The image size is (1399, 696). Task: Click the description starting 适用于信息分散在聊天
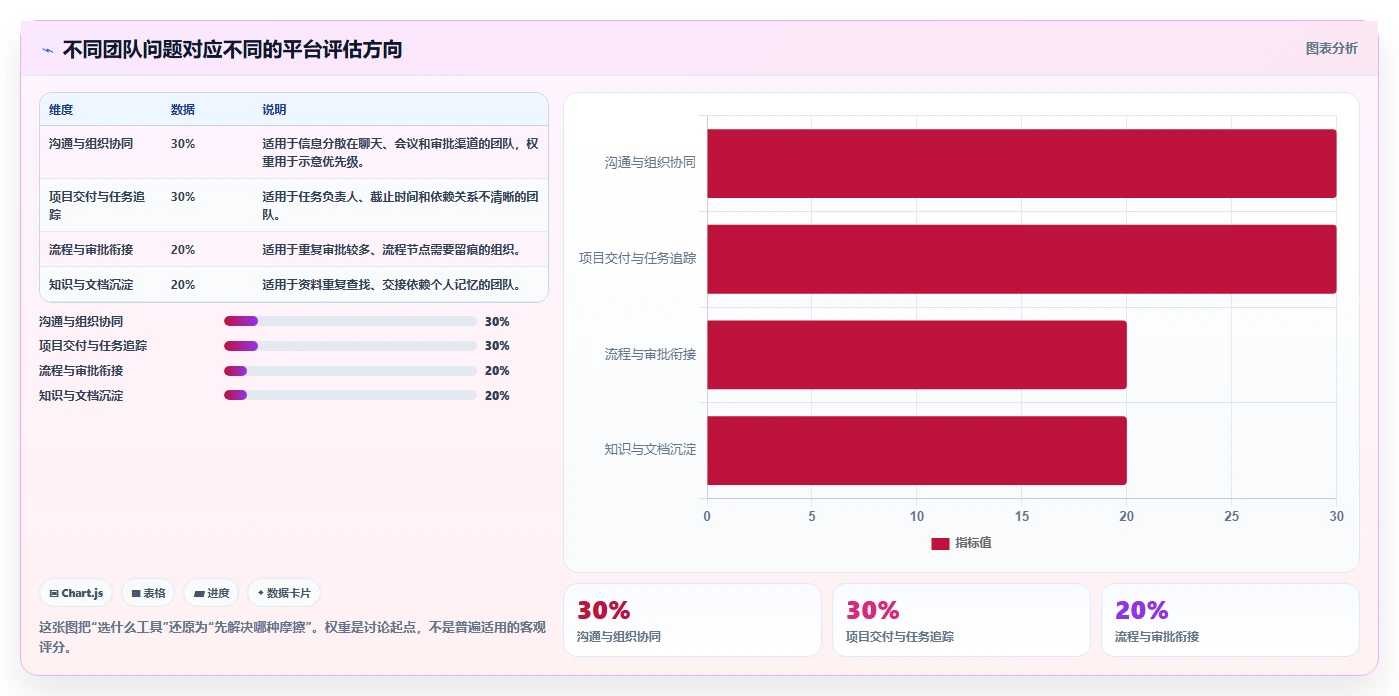click(400, 152)
